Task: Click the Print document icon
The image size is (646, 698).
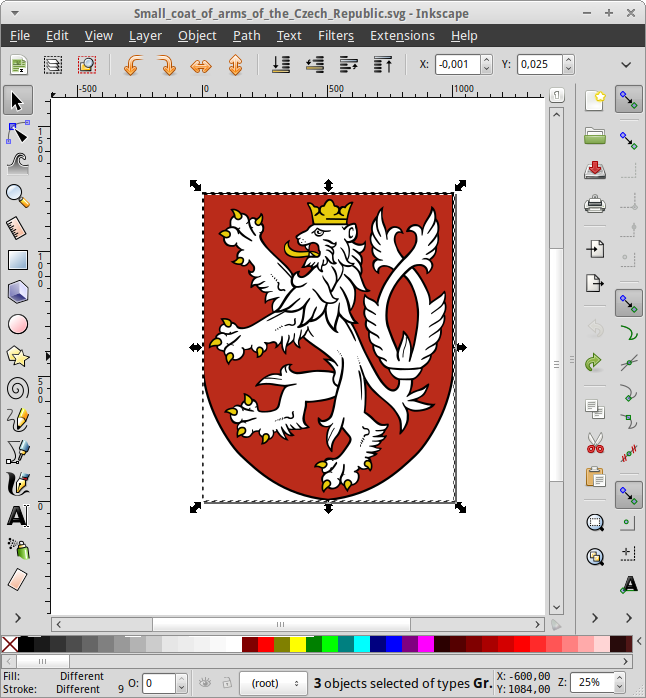Action: click(x=595, y=205)
